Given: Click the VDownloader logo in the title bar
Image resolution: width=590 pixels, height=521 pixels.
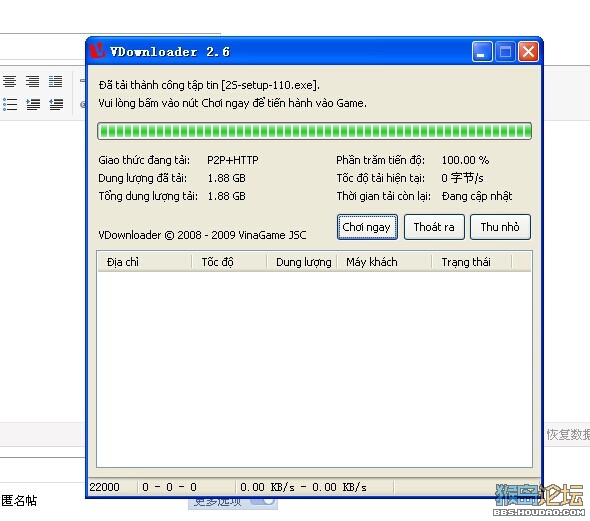Looking at the screenshot, I should click(97, 51).
